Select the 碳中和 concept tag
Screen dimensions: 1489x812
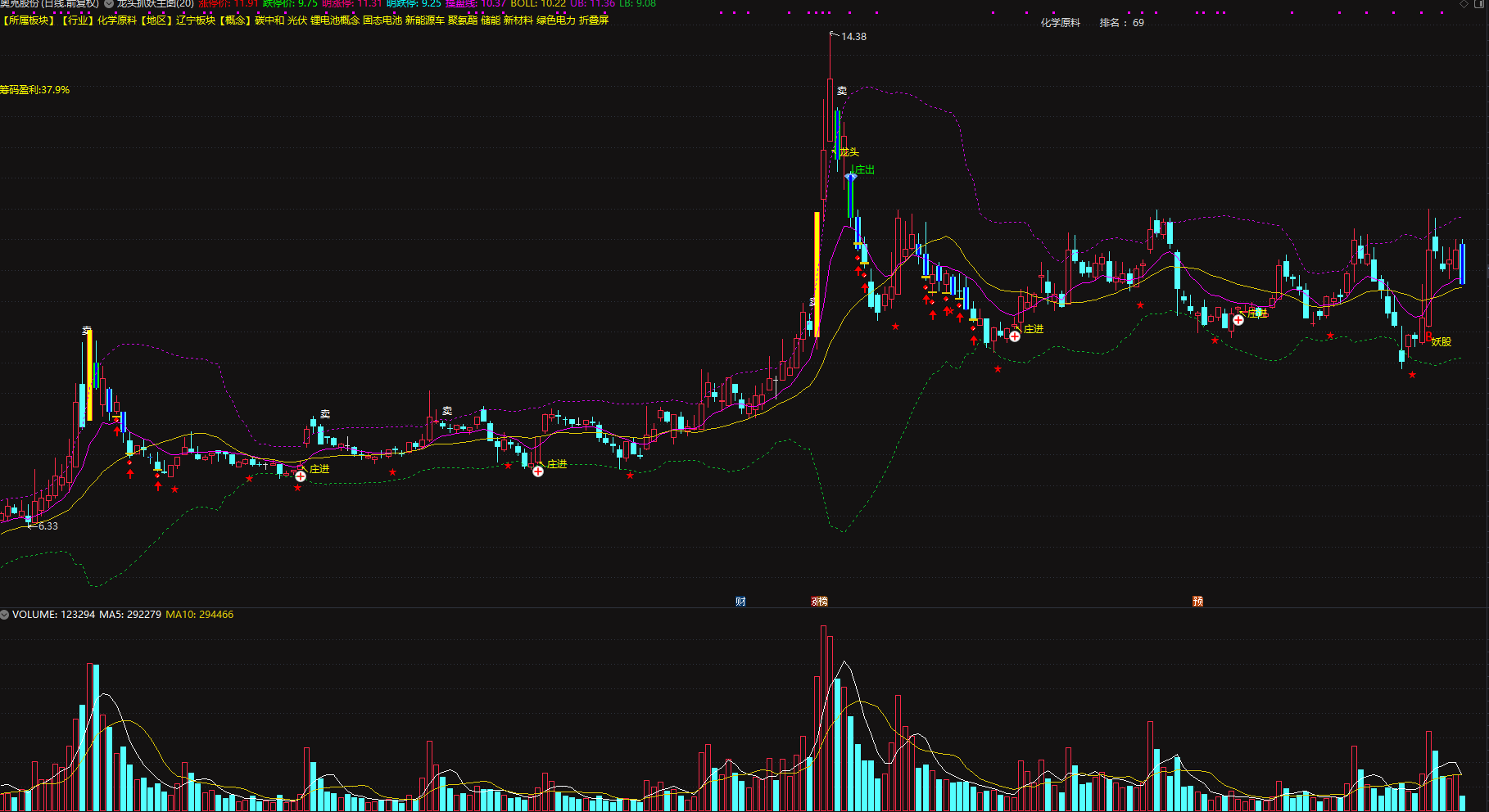[x=269, y=20]
